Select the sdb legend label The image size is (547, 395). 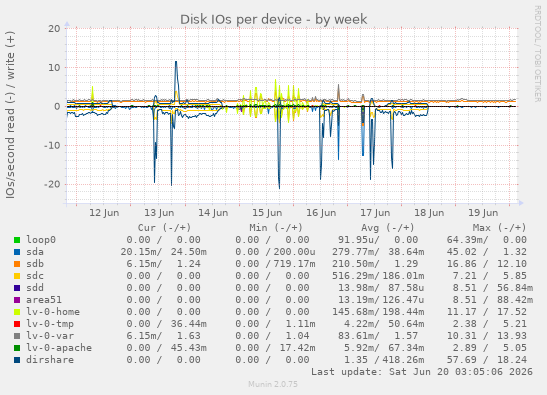pos(35,264)
